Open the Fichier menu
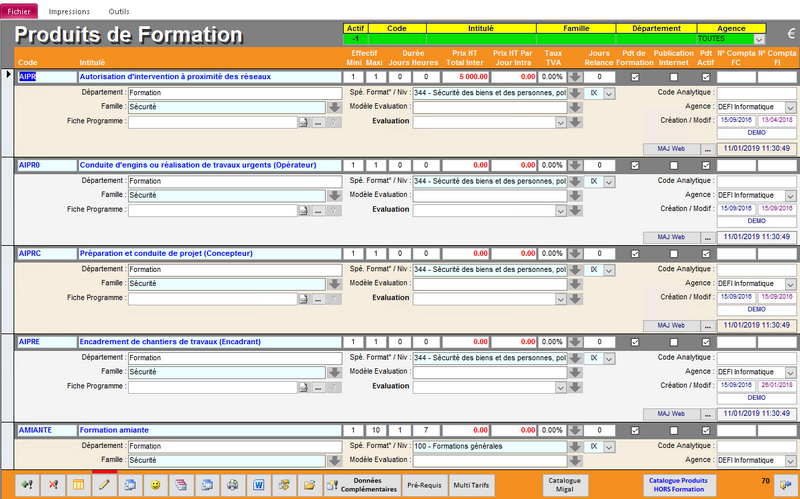 (20, 10)
